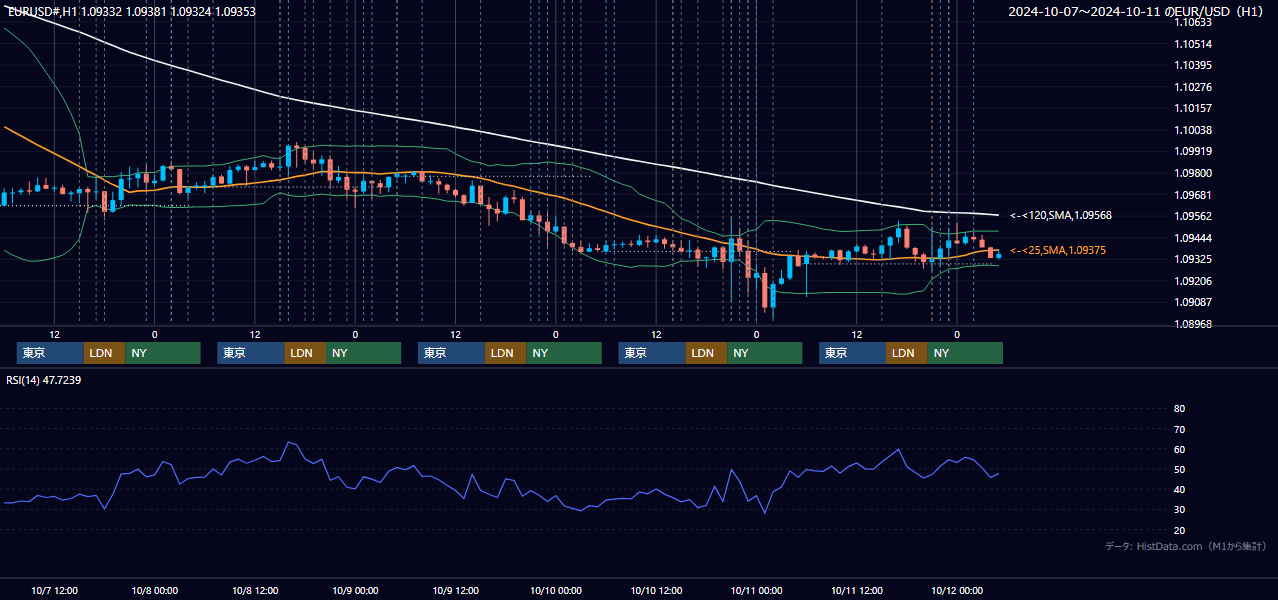Select the 東京 session box above 10/7 12:00
This screenshot has height=600, width=1278.
[x=50, y=353]
